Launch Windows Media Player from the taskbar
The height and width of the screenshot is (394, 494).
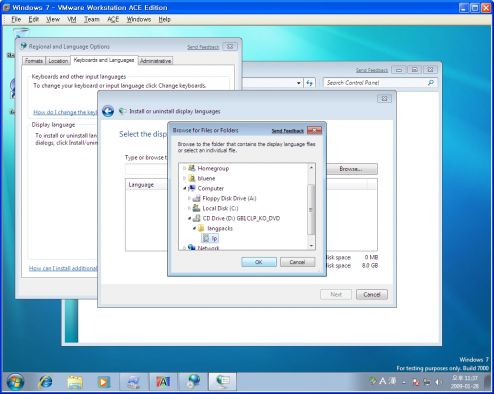coord(103,382)
